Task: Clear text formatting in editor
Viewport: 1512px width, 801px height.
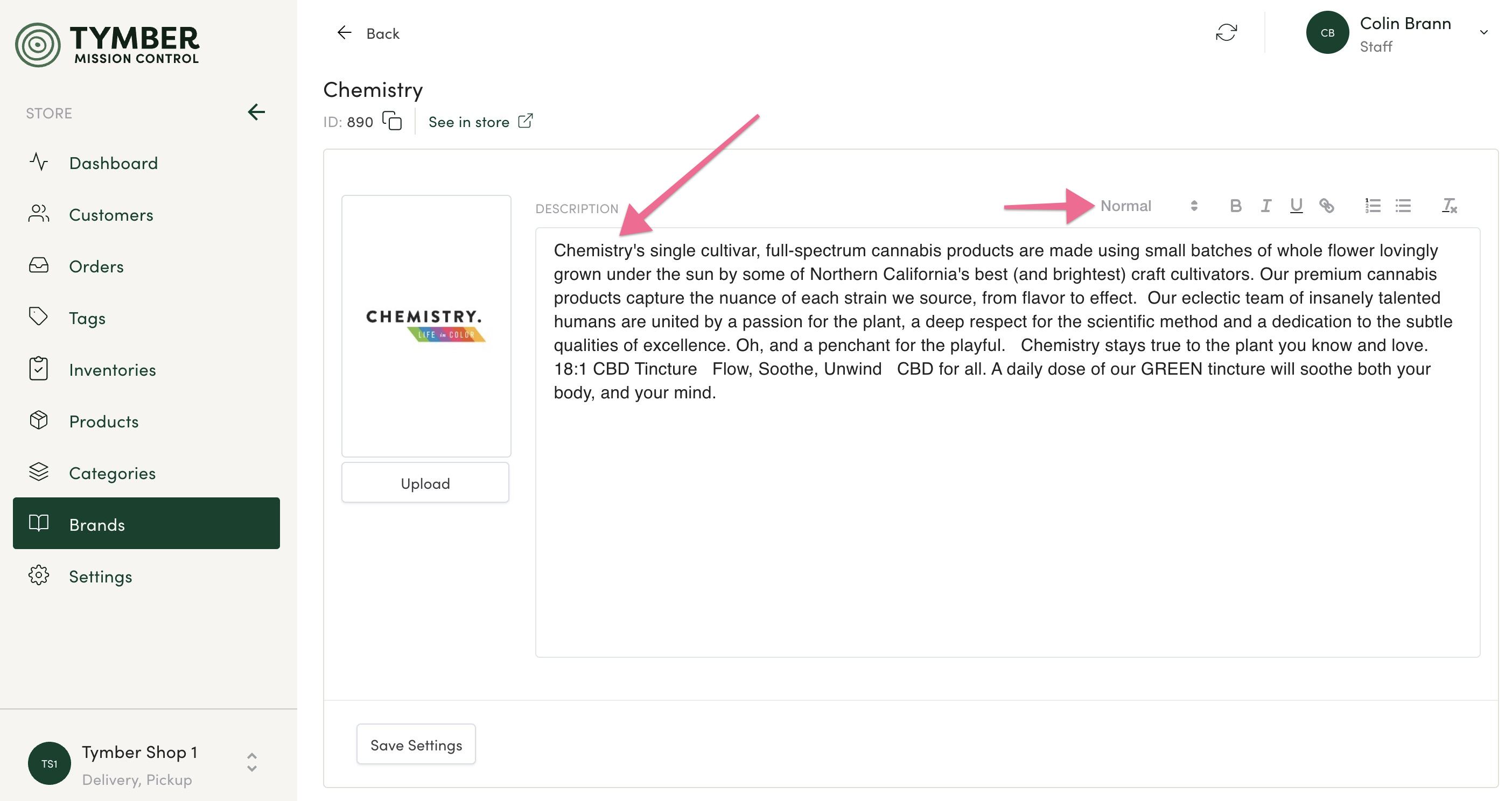Action: coord(1448,206)
